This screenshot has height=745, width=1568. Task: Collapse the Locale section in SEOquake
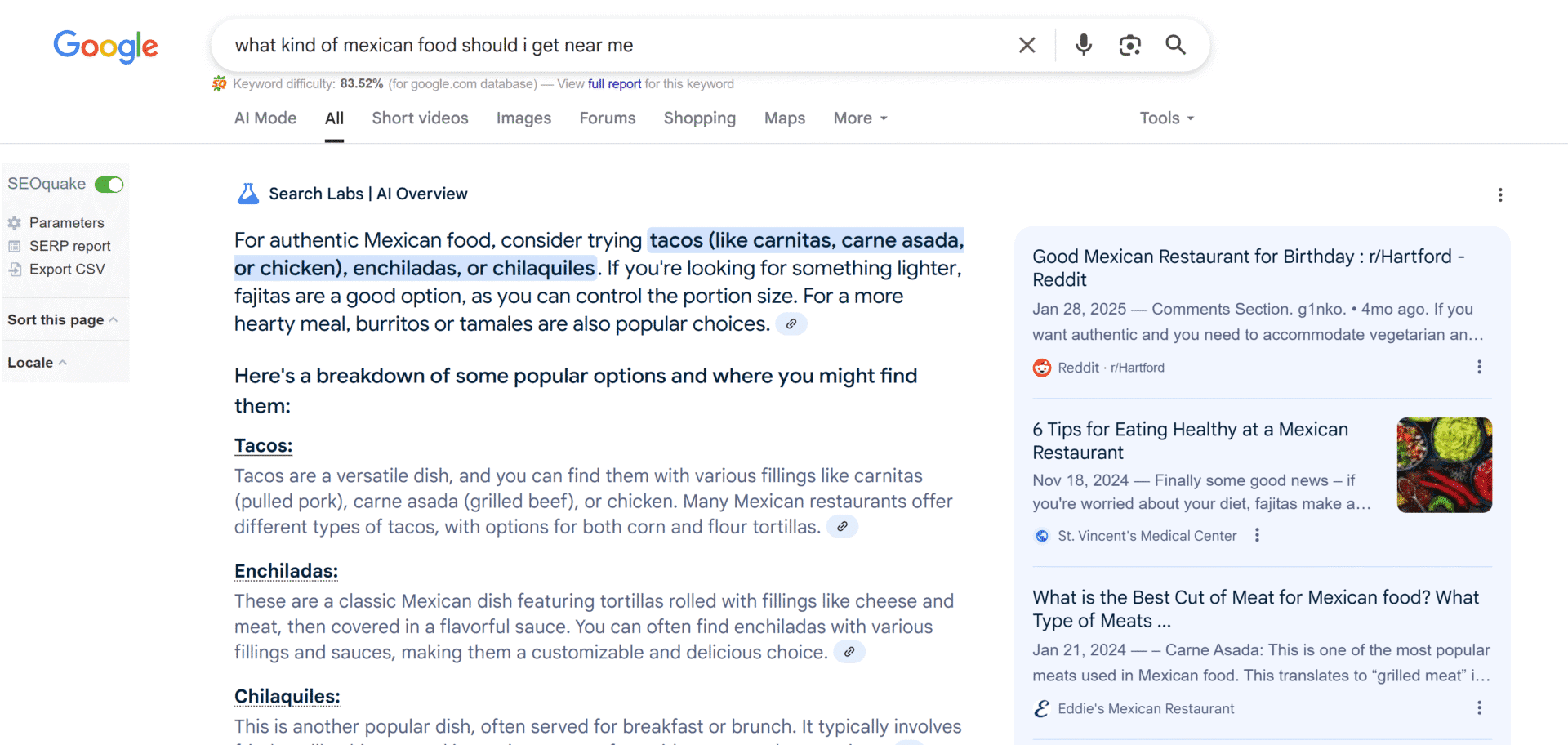pyautogui.click(x=37, y=362)
